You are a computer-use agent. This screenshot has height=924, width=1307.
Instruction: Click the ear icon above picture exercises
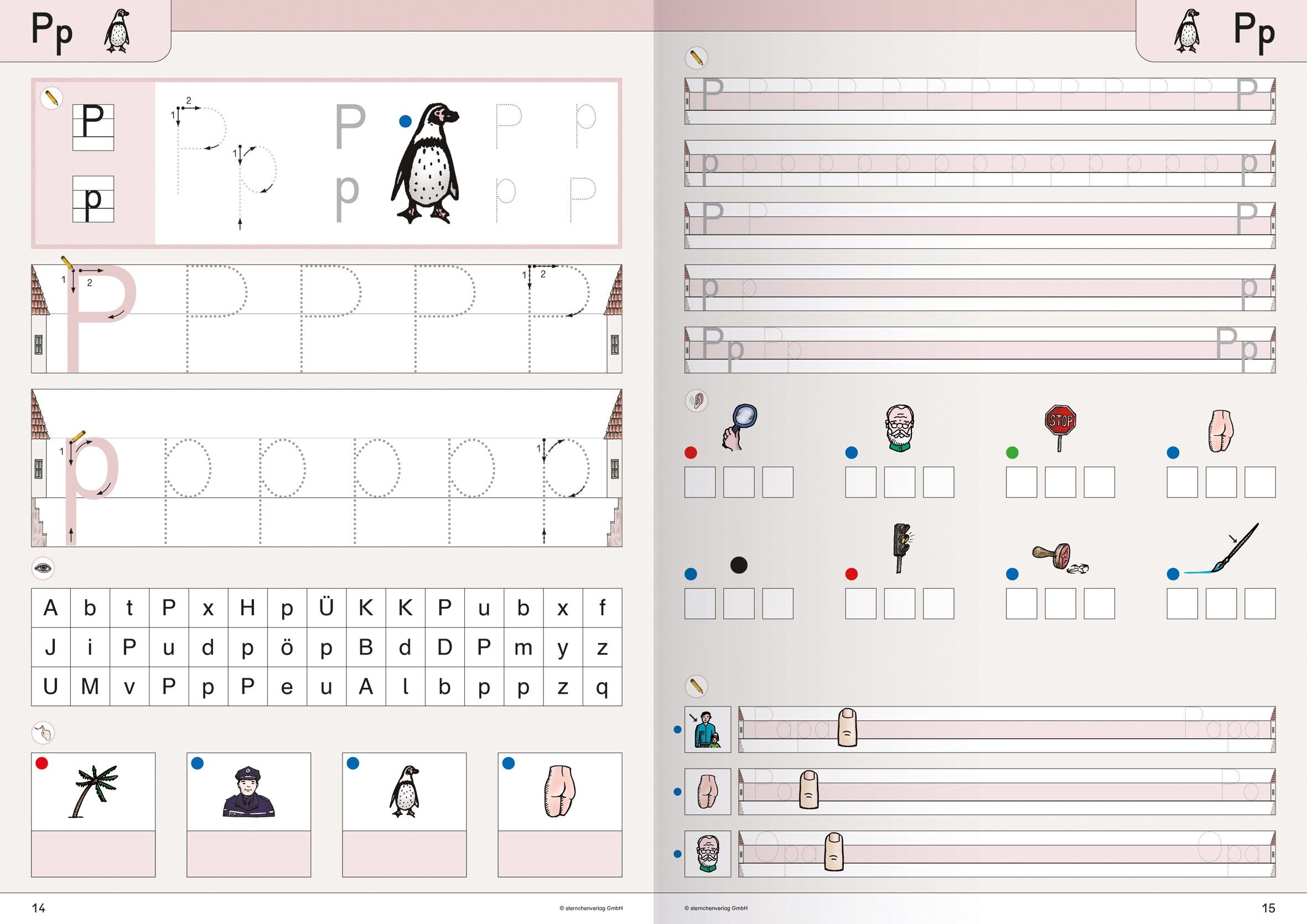point(696,400)
